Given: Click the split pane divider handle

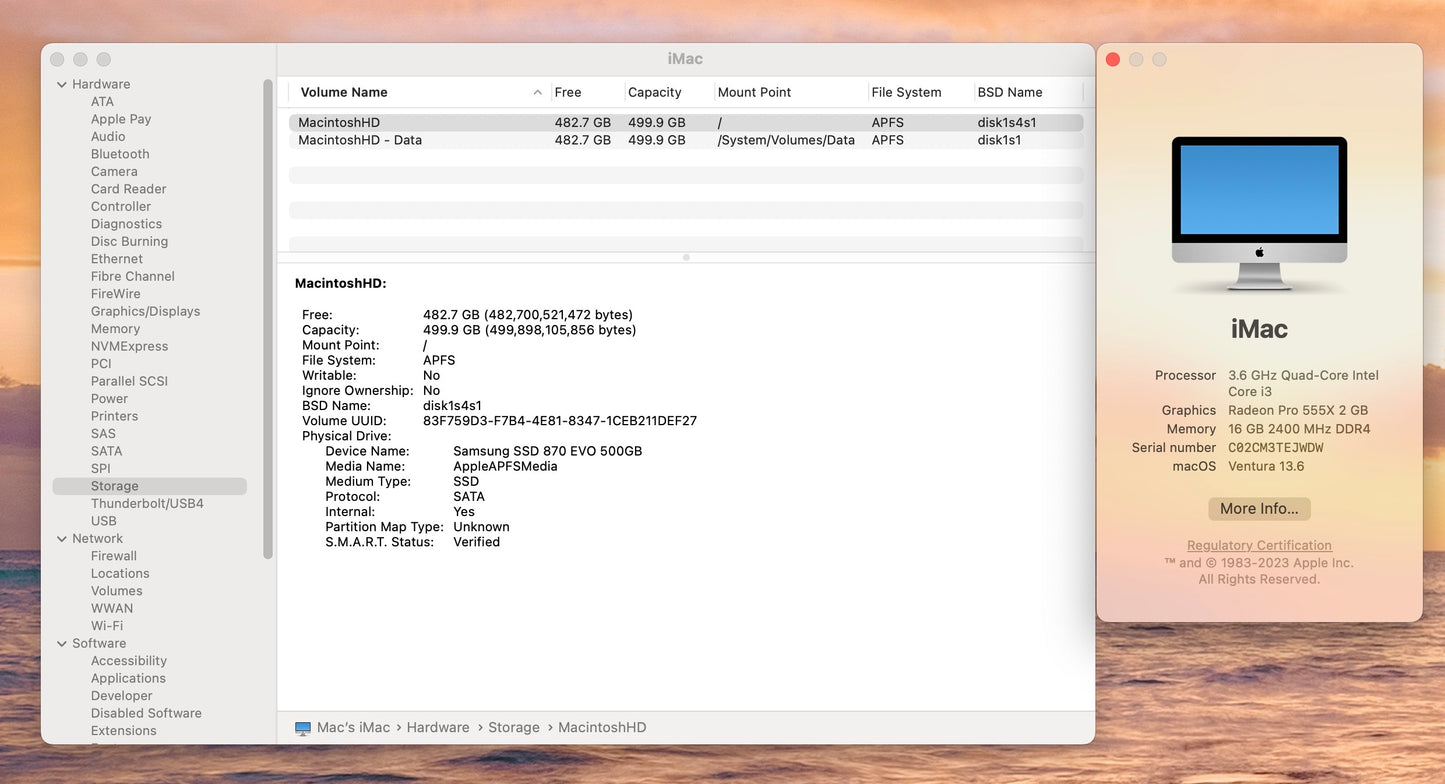Looking at the screenshot, I should click(686, 258).
